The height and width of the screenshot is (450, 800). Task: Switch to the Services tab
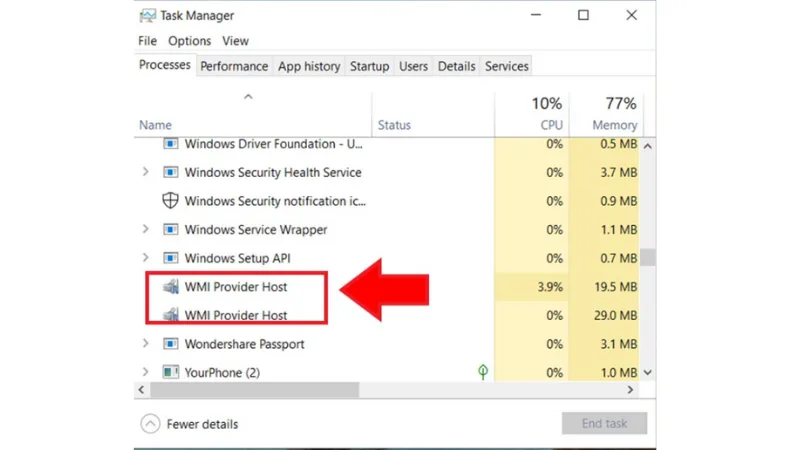coord(507,66)
